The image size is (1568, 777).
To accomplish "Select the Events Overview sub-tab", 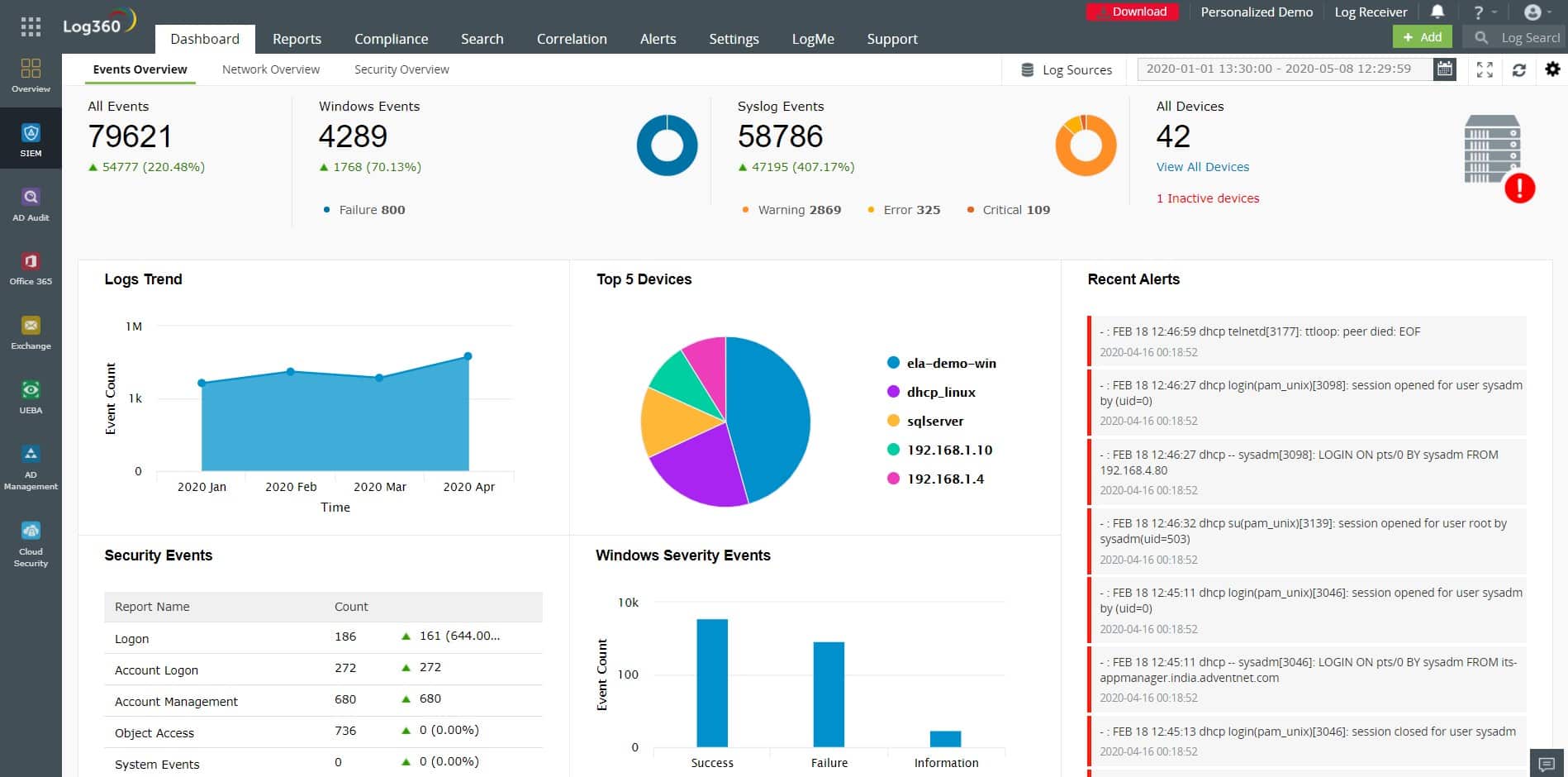I will pyautogui.click(x=140, y=69).
